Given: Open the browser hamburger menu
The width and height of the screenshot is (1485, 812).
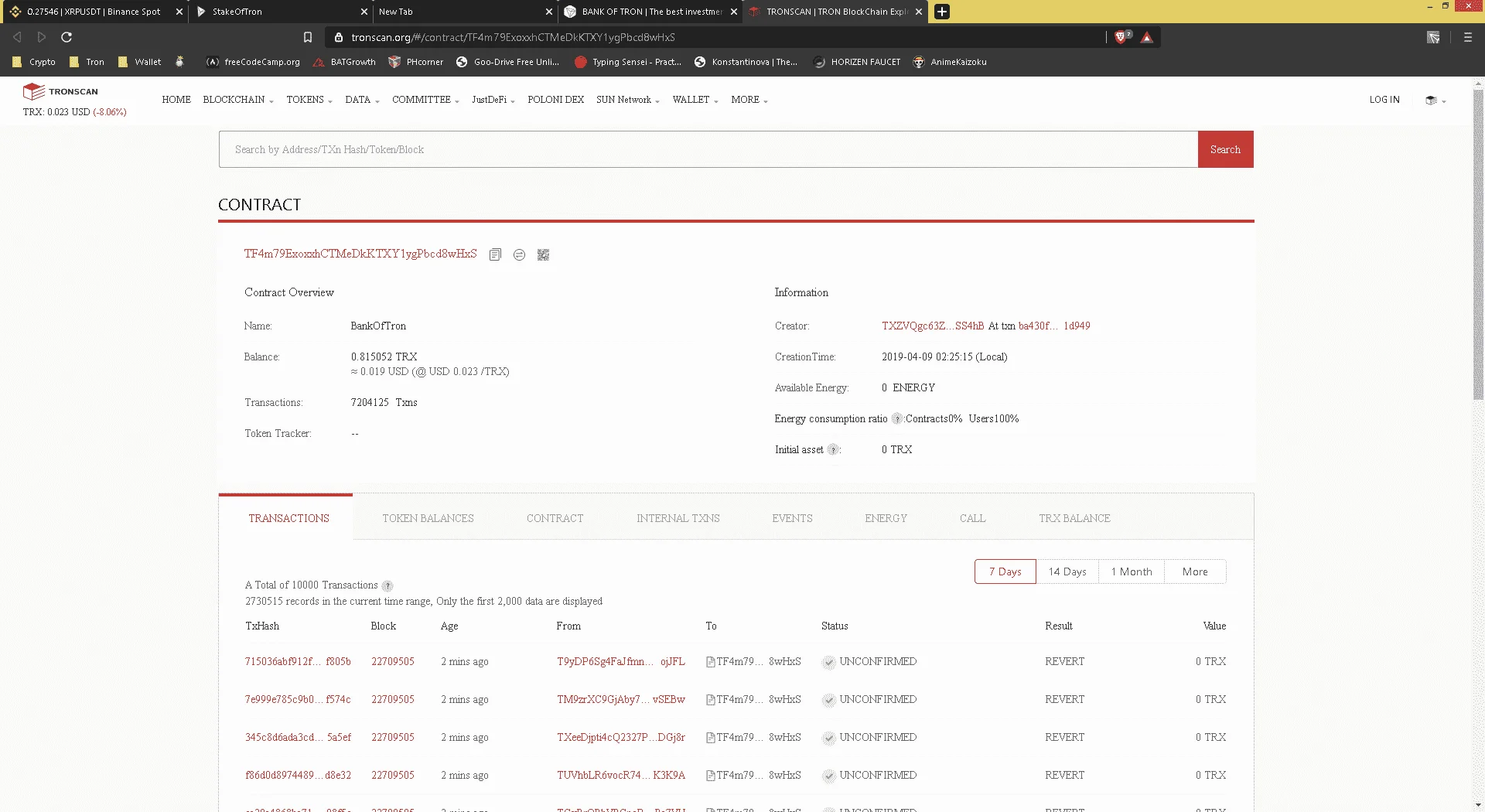Looking at the screenshot, I should tap(1468, 37).
